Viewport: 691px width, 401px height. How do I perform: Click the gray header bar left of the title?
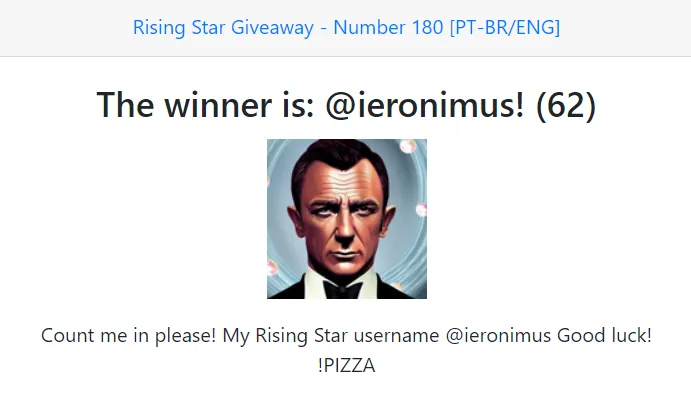[60, 27]
